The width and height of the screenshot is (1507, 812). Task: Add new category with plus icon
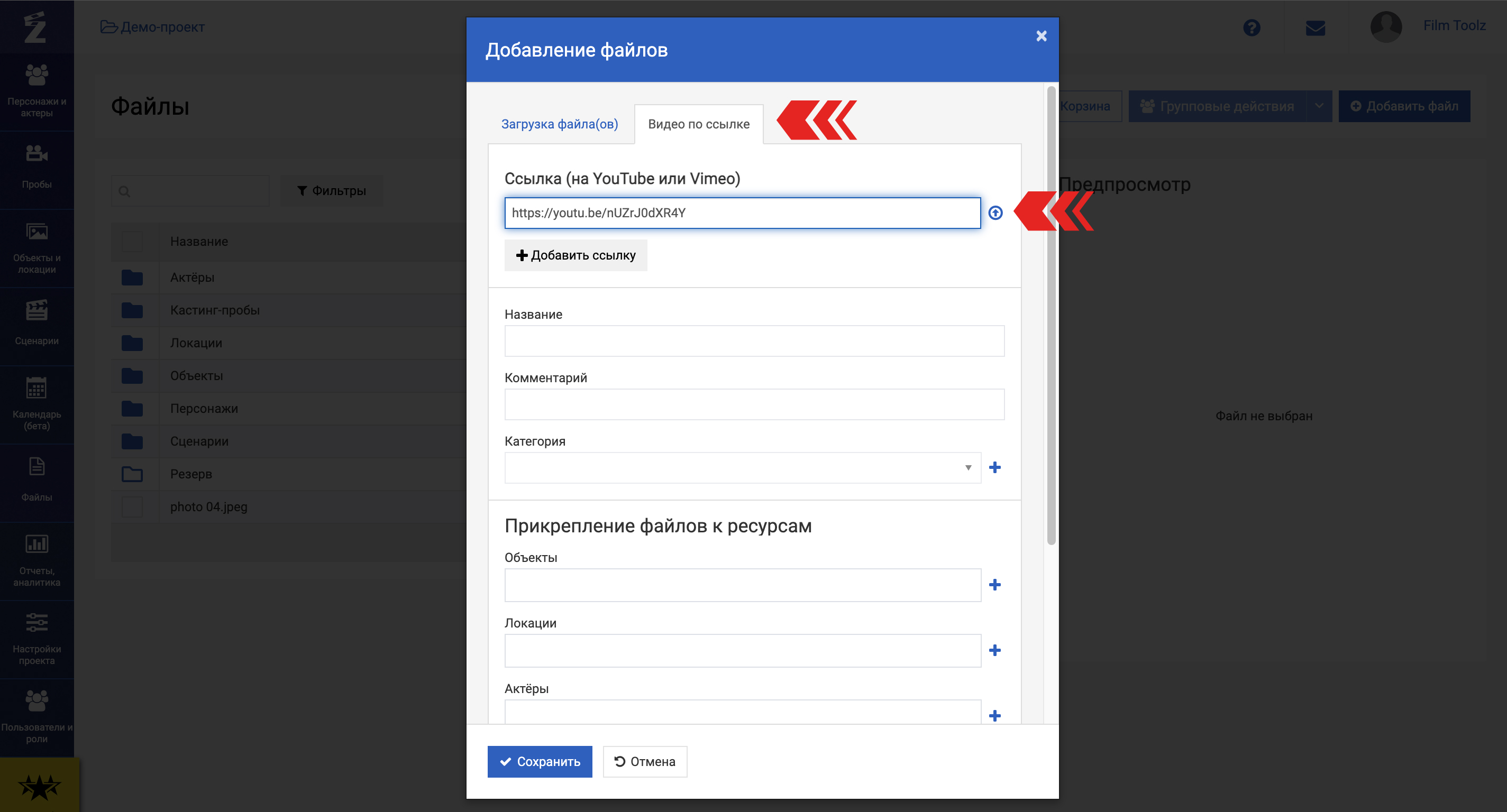(x=994, y=467)
